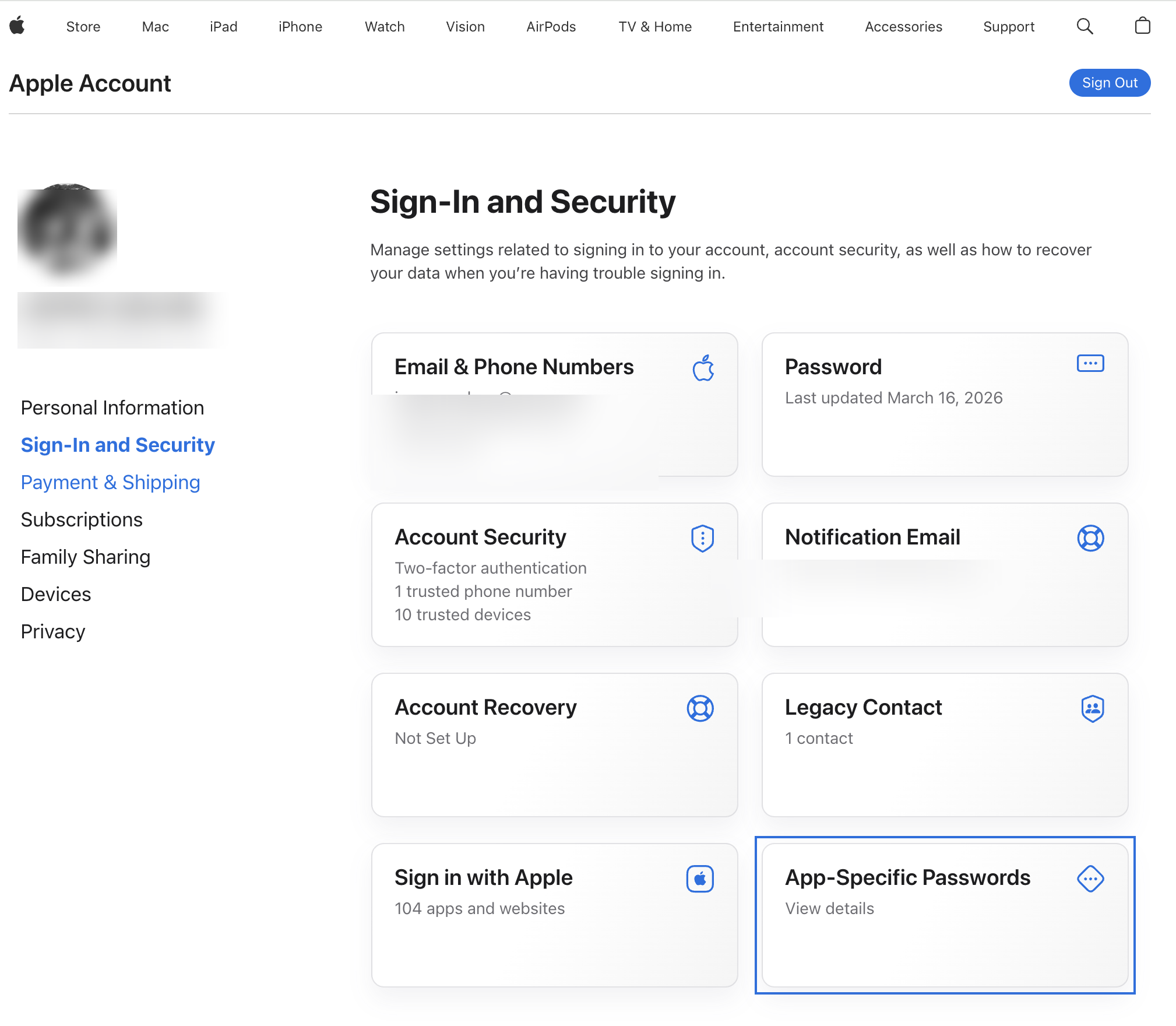Open the AirPods menu
Viewport: 1176px width, 1026px height.
551,27
